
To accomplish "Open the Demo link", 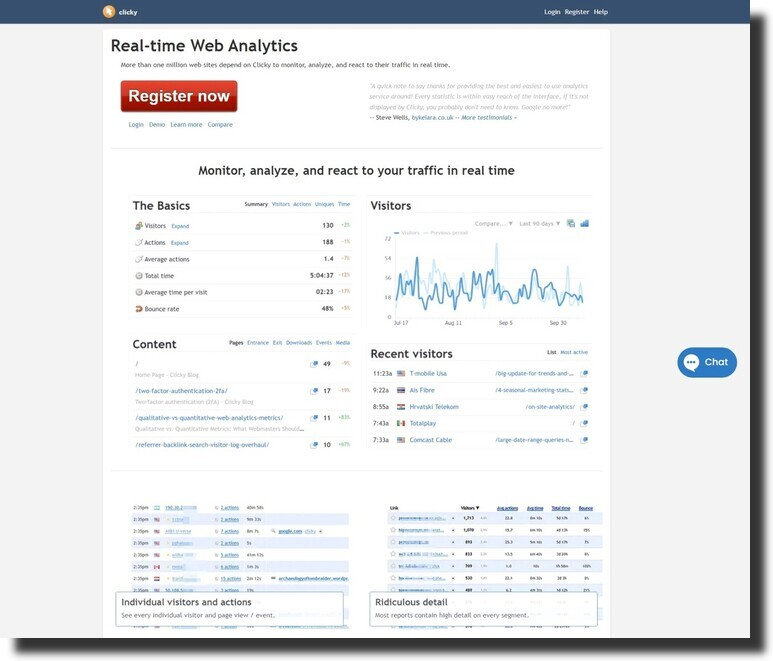I will 157,125.
